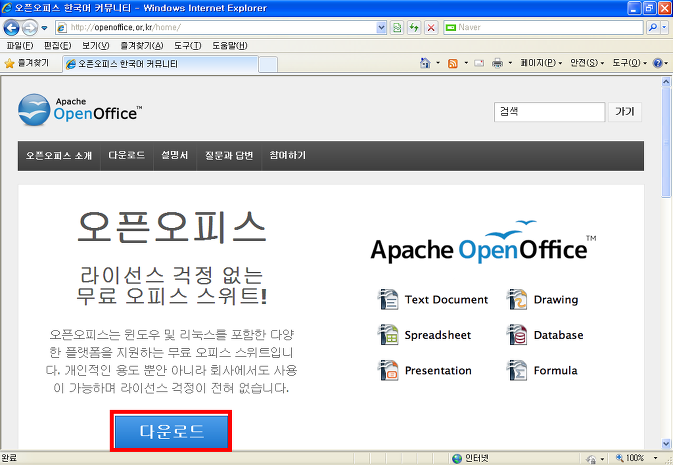Click the Database icon
Screen dimensions: 673x465
pyautogui.click(x=517, y=335)
